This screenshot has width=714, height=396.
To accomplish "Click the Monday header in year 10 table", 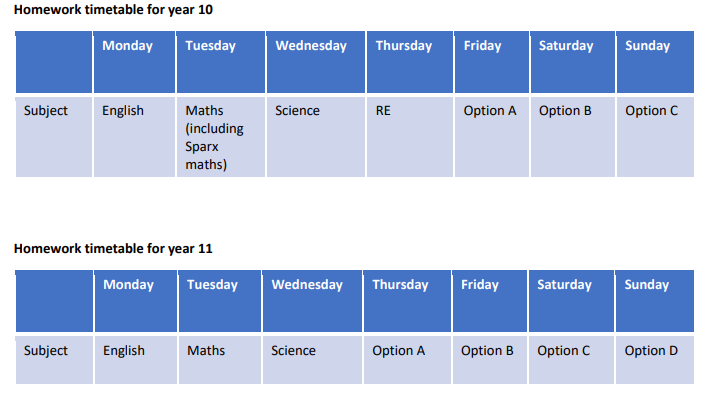I will (134, 62).
